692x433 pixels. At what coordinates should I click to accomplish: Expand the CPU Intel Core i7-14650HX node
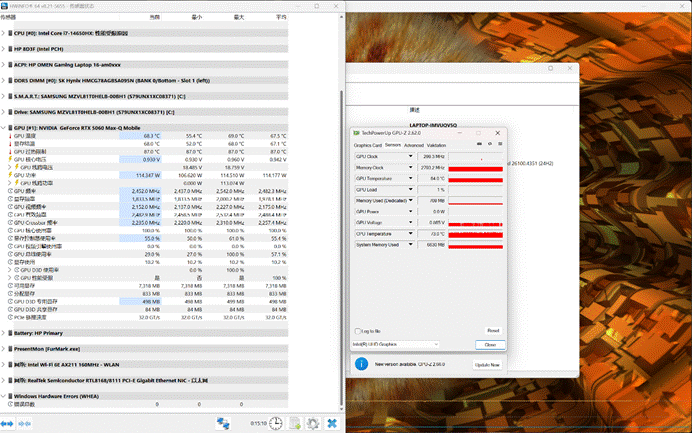[x=4, y=33]
